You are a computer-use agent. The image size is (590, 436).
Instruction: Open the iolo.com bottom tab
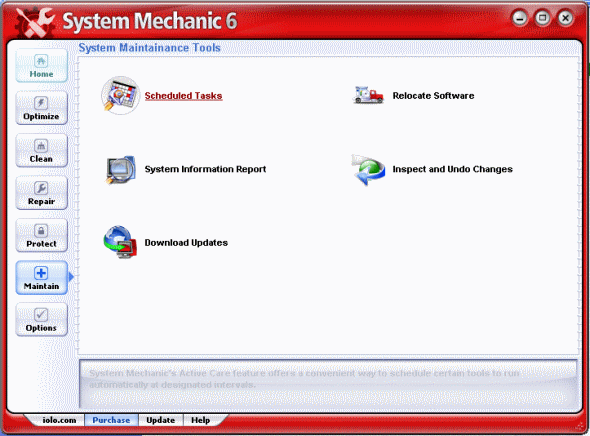[59, 420]
